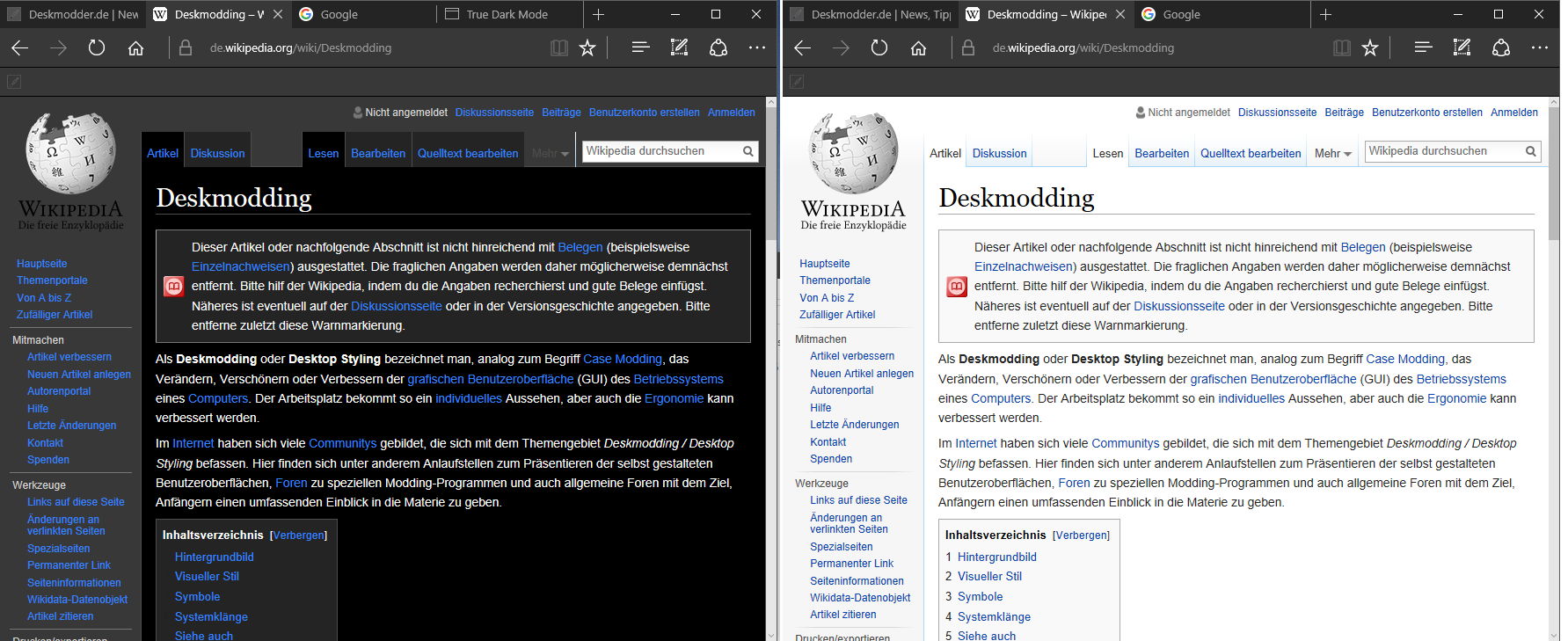Click search magnifier icon in right Wikipedia
The width and height of the screenshot is (1568, 641).
[x=1531, y=151]
